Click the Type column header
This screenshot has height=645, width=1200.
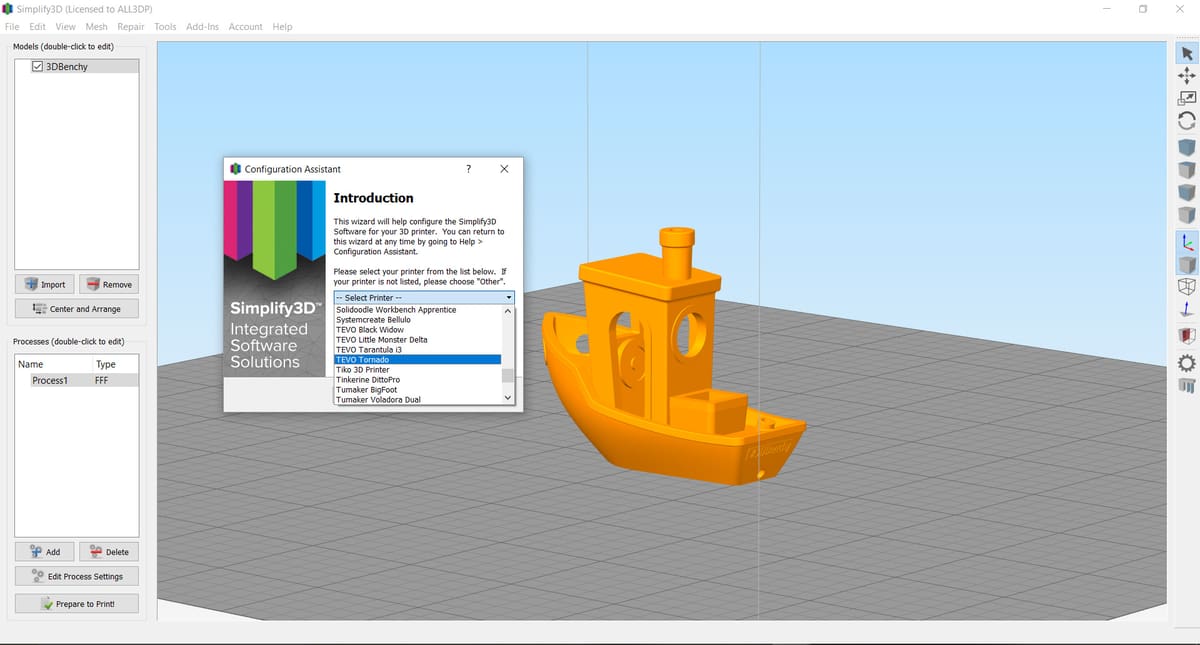point(114,364)
